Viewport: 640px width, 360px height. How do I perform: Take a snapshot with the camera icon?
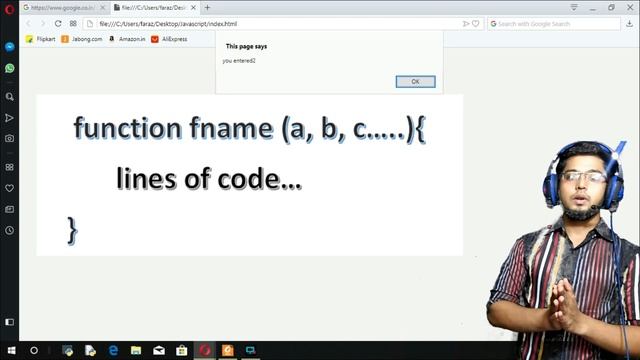[x=9, y=138]
